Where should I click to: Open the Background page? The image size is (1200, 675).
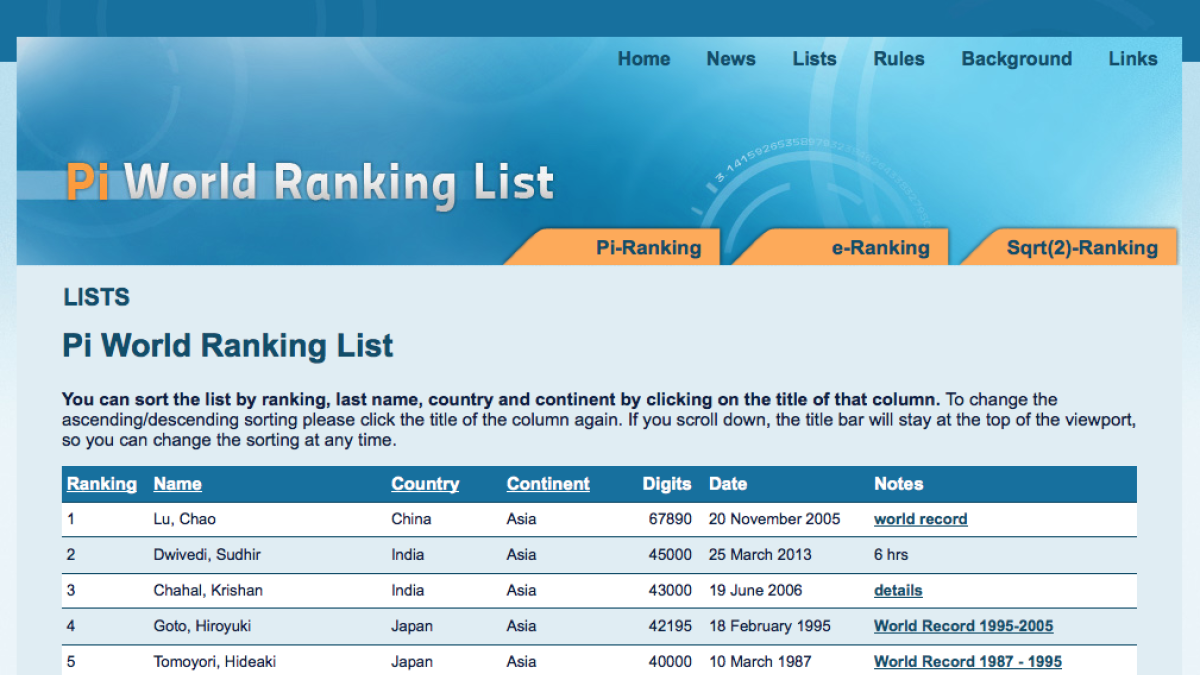click(1016, 59)
